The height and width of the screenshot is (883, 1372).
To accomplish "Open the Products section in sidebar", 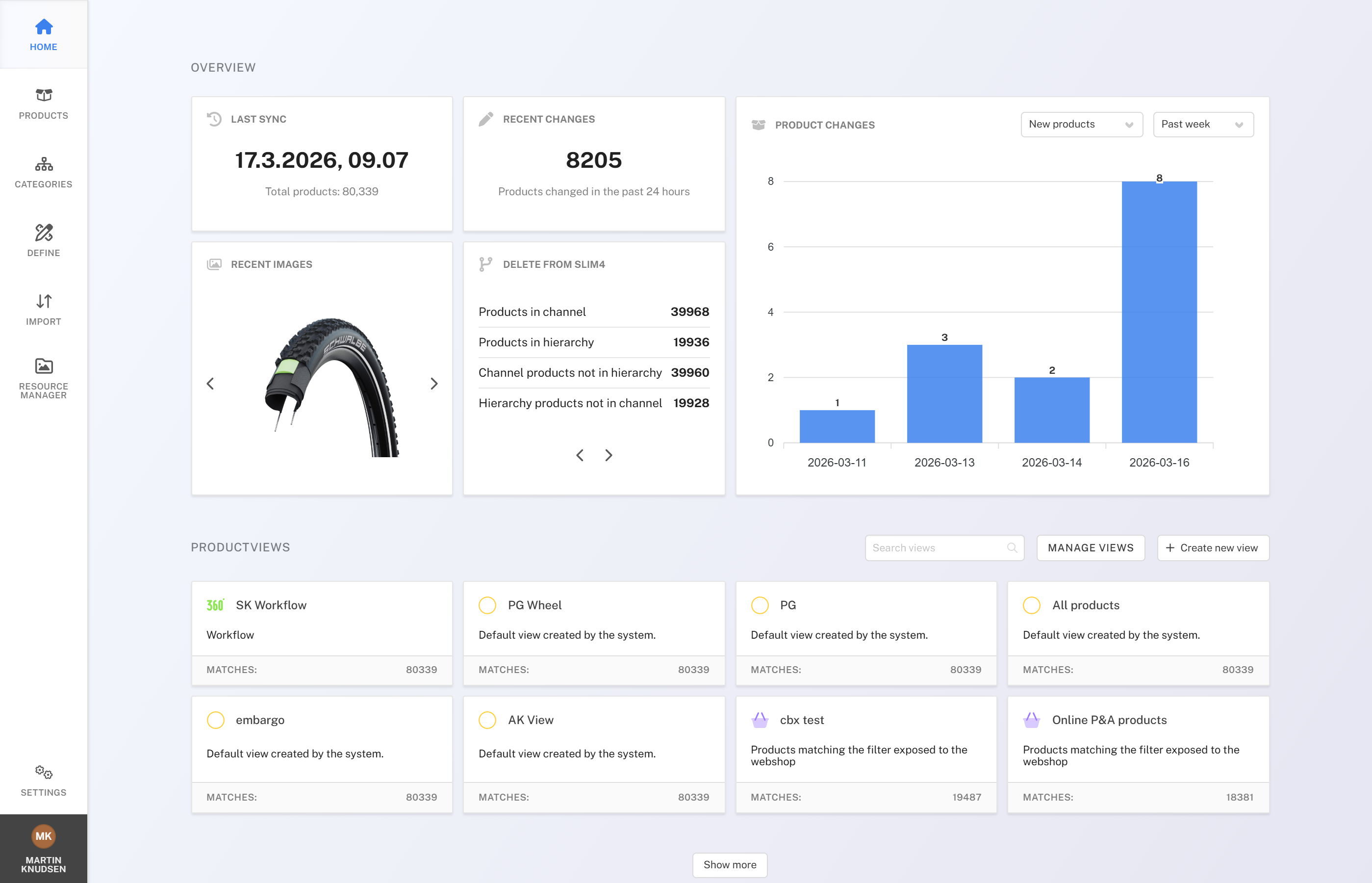I will [44, 103].
